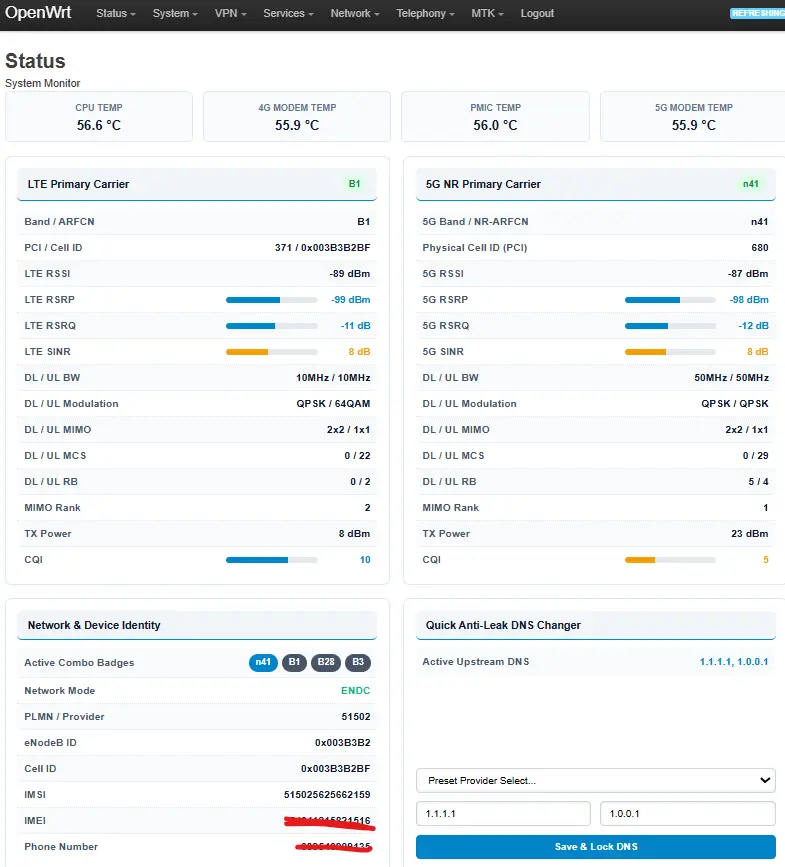
Task: Click the 5G CQI progress bar
Action: (670, 560)
